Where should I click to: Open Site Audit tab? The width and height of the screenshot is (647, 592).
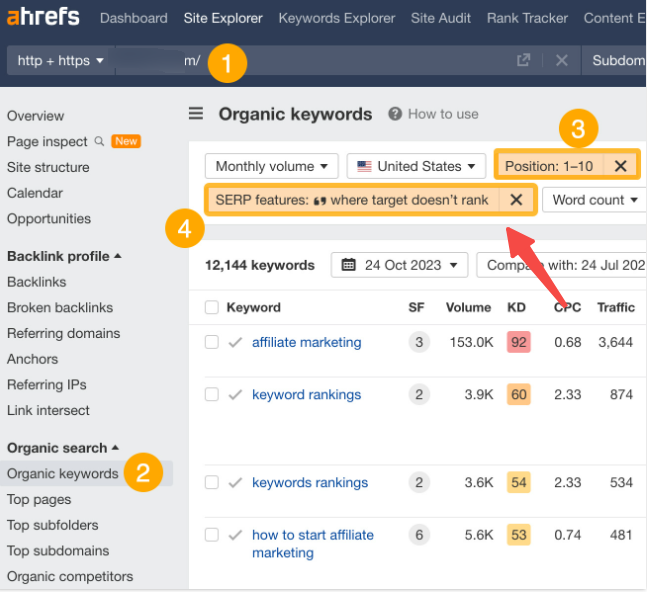point(441,18)
